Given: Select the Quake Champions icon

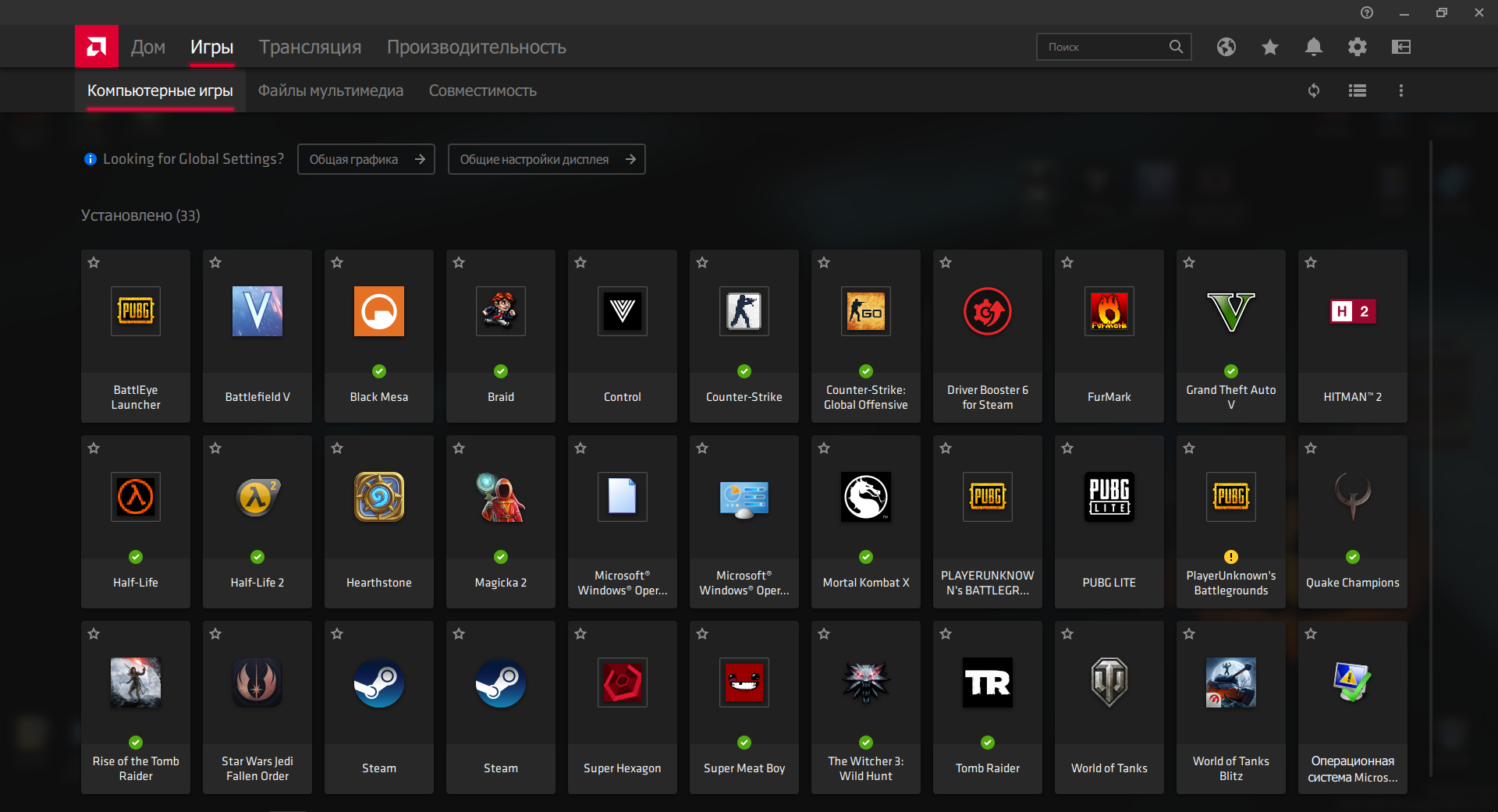Looking at the screenshot, I should [1353, 497].
